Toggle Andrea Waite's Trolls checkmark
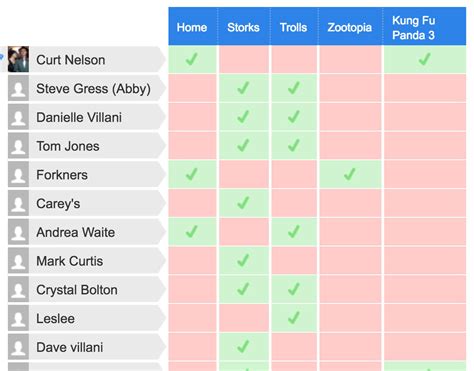Screen dimensions: 474x371 (x=294, y=232)
